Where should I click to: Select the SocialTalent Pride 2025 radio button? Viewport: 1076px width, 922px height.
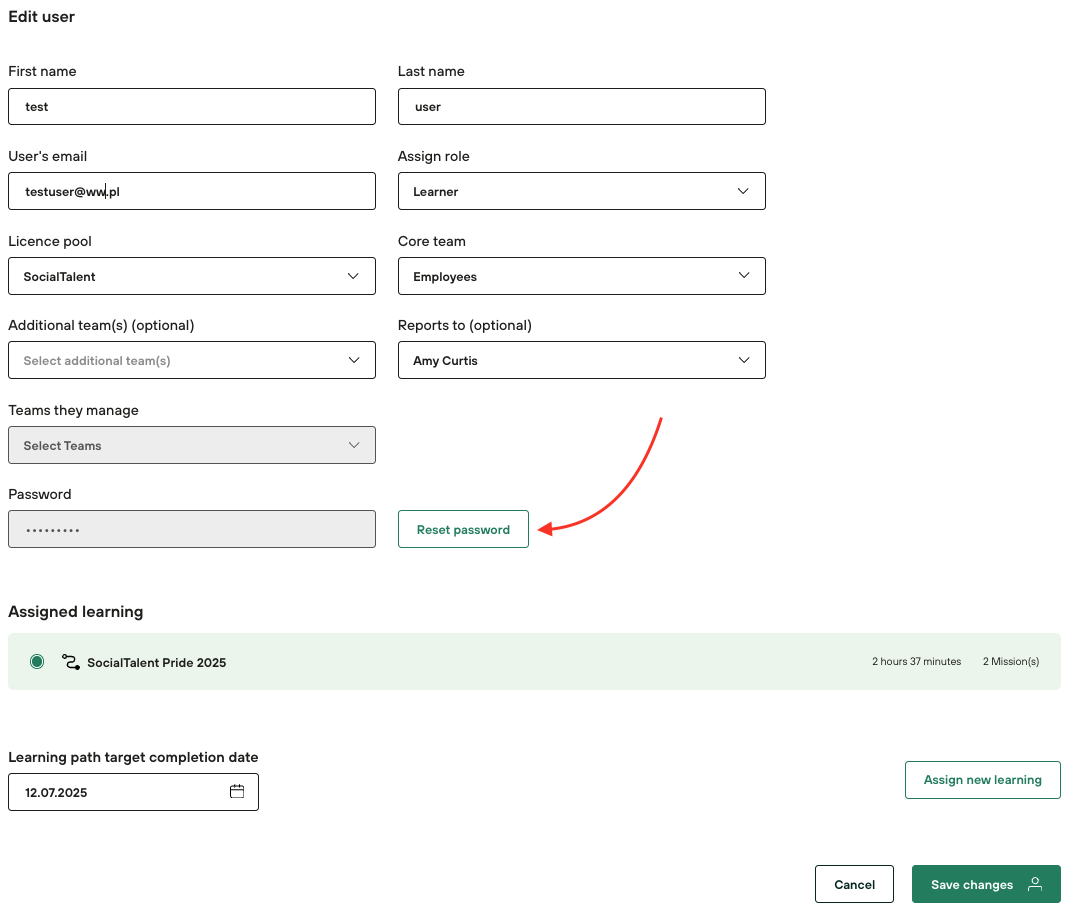point(37,662)
